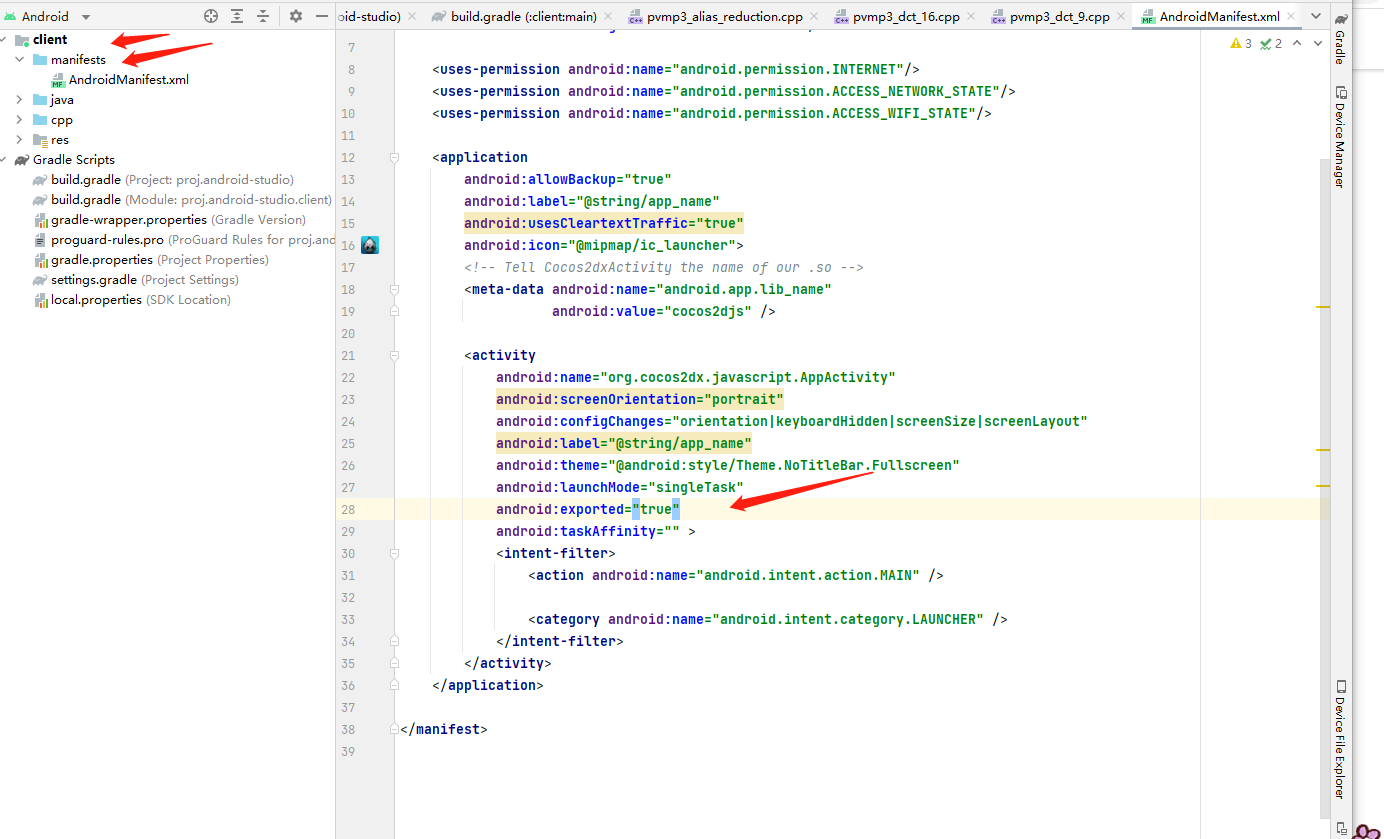Place cursor on android:exported="true" line
The image size is (1384, 839).
click(x=588, y=509)
